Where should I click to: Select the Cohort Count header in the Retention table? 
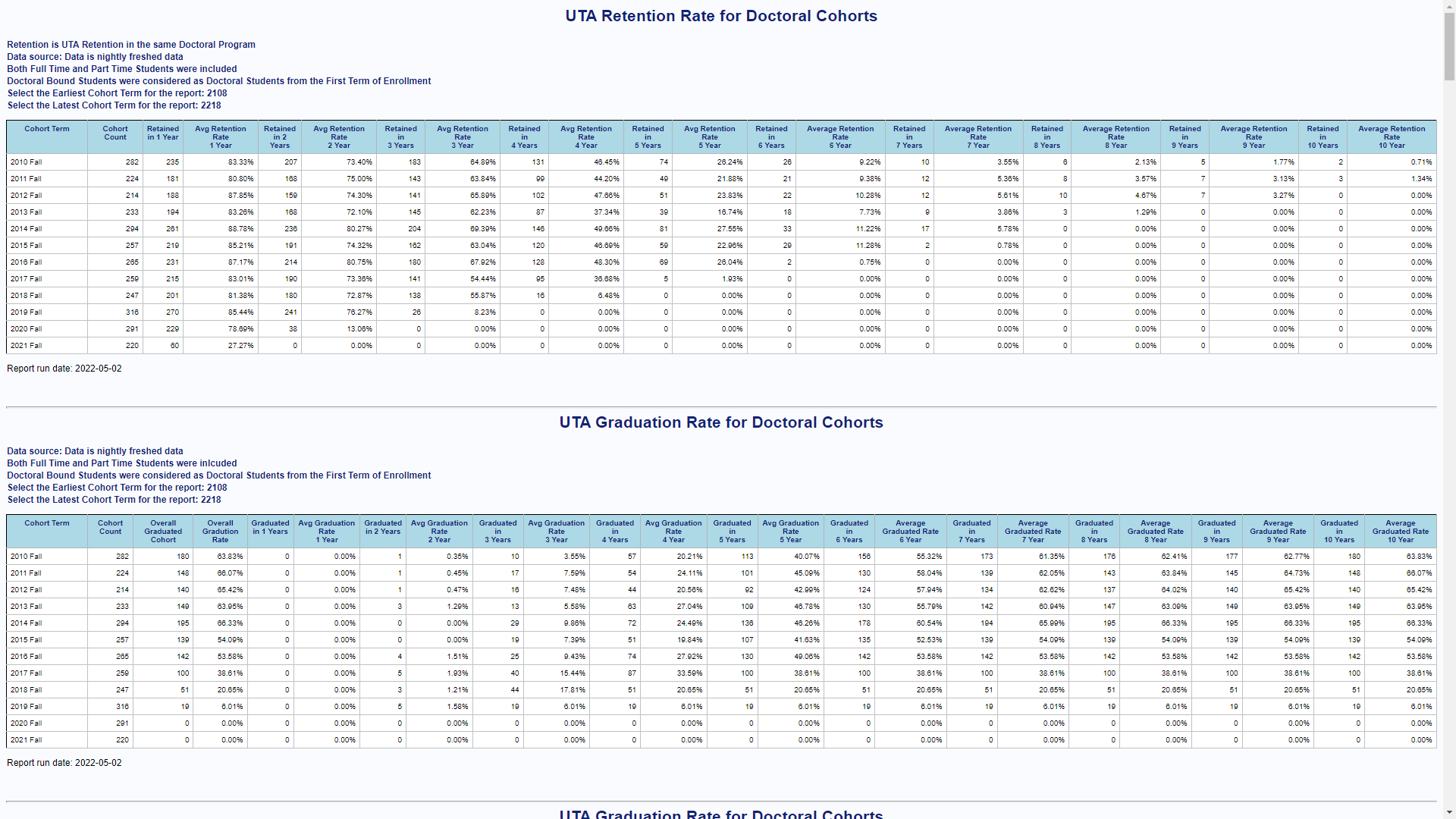(115, 133)
